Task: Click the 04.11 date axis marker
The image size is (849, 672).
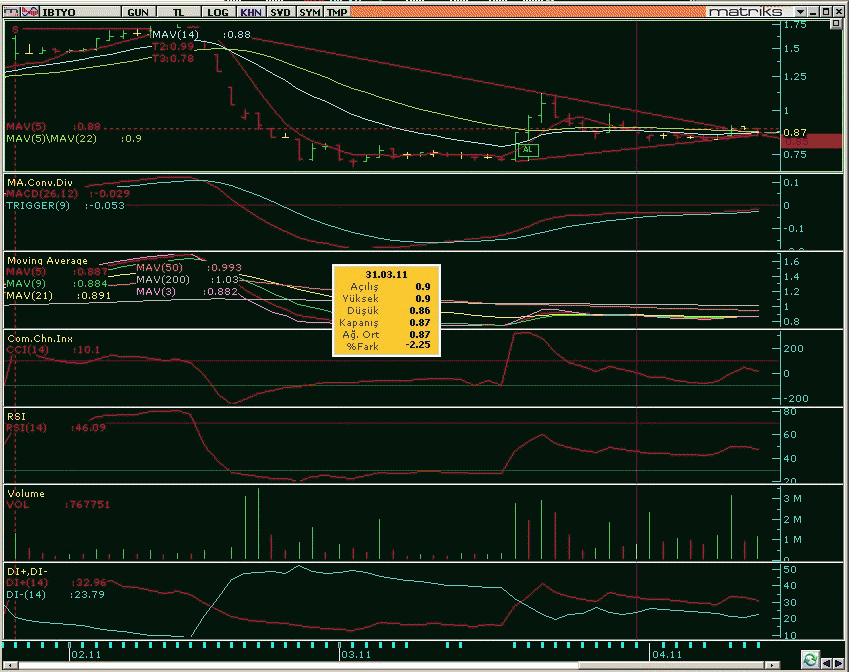Action: pos(667,655)
